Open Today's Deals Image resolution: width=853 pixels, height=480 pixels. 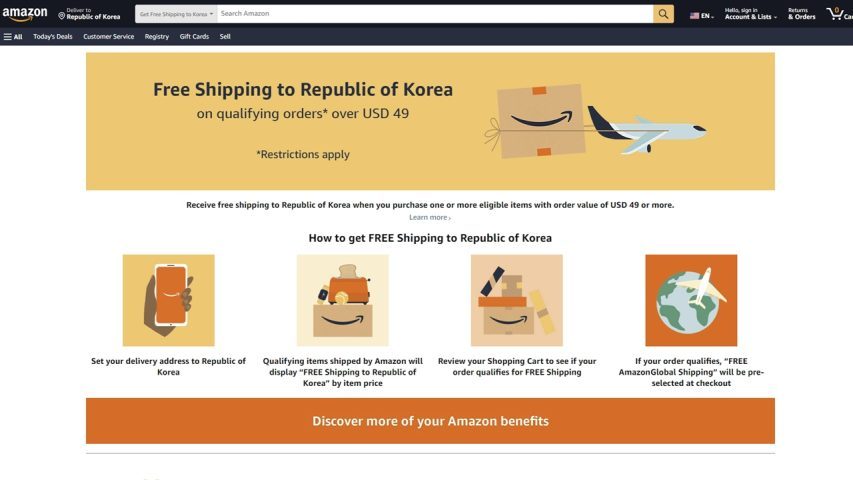[x=53, y=36]
